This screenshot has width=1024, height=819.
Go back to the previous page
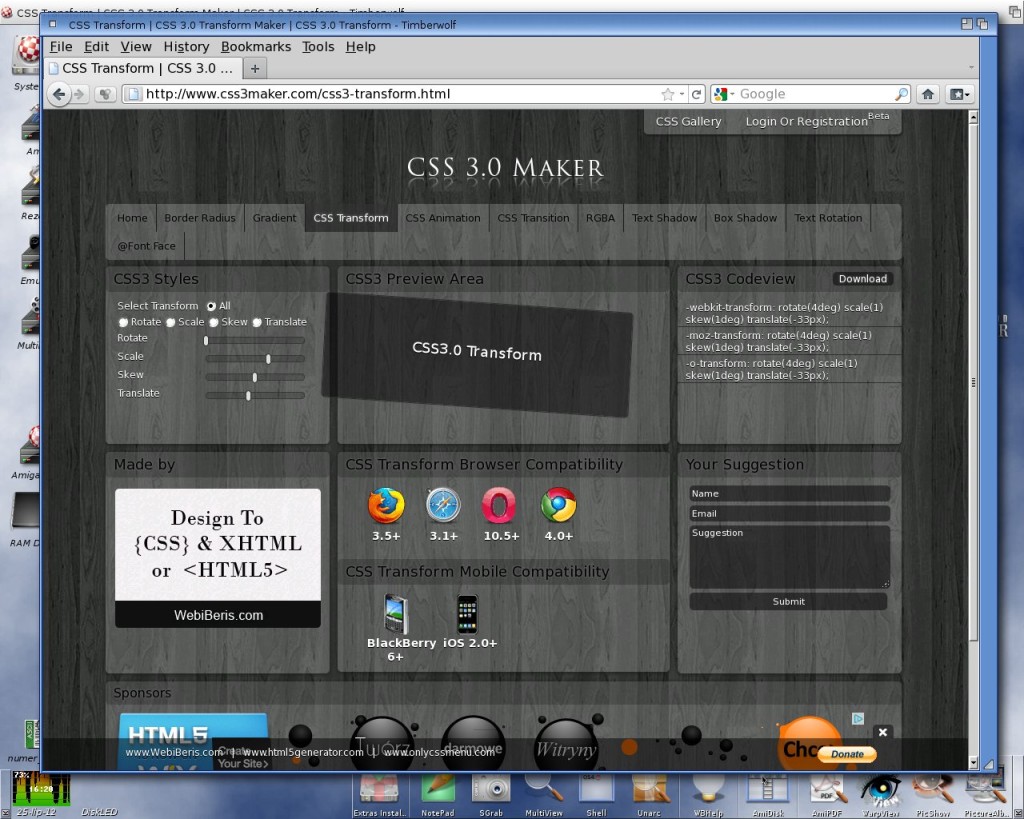pyautogui.click(x=59, y=94)
